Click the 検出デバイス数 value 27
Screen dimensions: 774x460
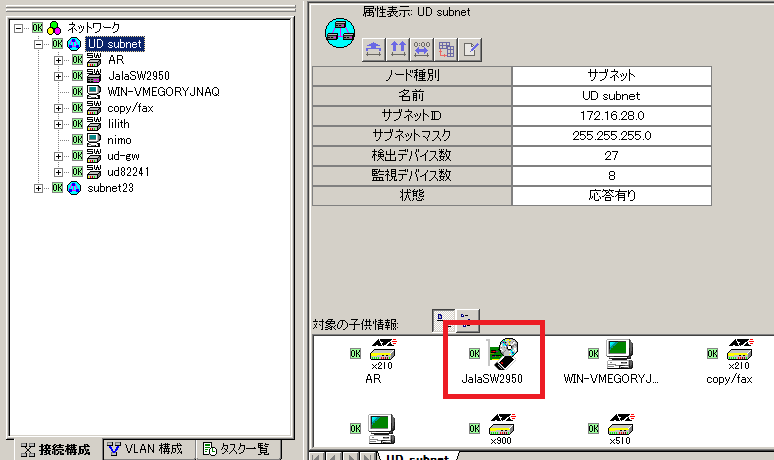coord(612,155)
